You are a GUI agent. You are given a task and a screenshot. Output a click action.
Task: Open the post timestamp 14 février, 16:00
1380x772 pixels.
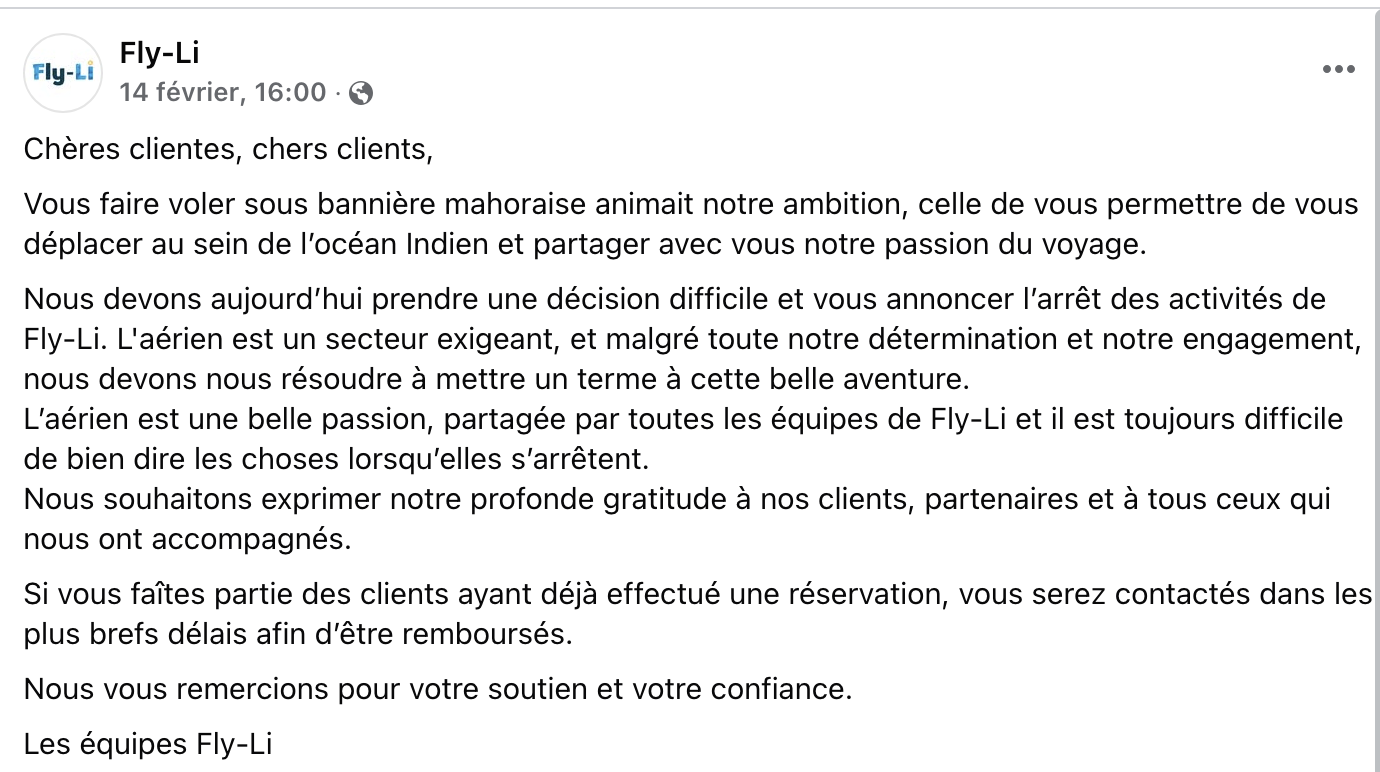point(223,93)
